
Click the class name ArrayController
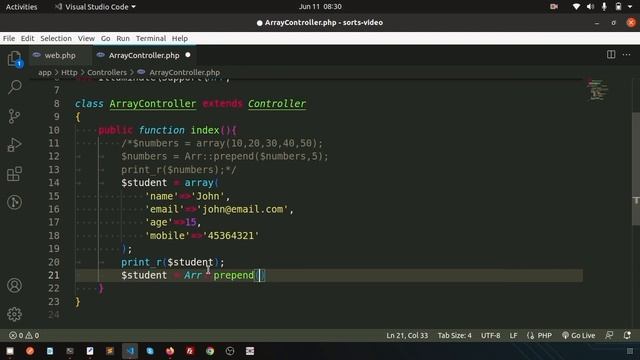153,104
